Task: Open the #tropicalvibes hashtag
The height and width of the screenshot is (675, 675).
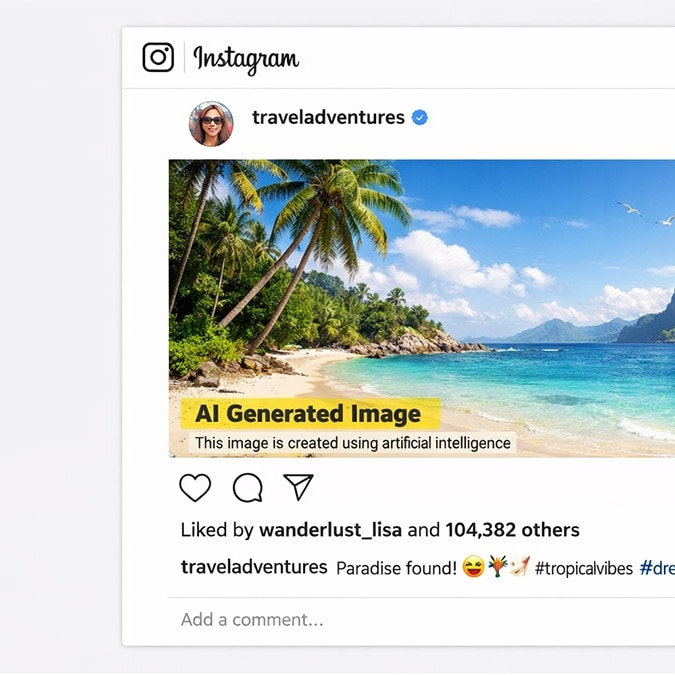Action: pyautogui.click(x=583, y=568)
